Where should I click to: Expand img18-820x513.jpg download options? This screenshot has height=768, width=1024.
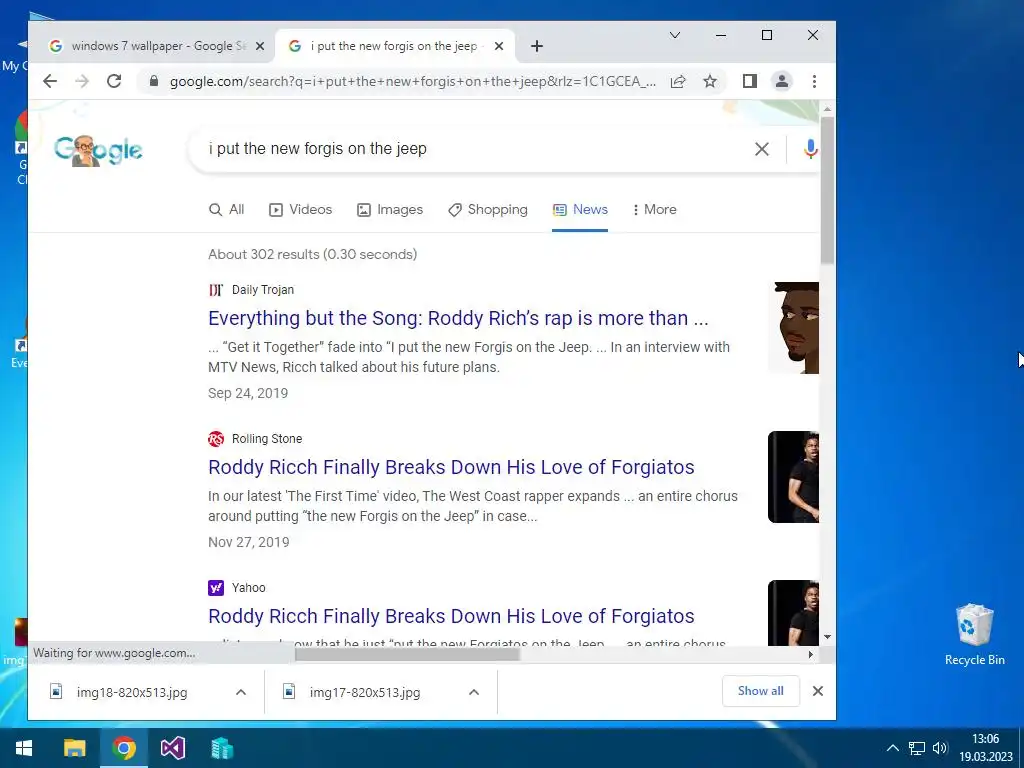pyautogui.click(x=241, y=692)
